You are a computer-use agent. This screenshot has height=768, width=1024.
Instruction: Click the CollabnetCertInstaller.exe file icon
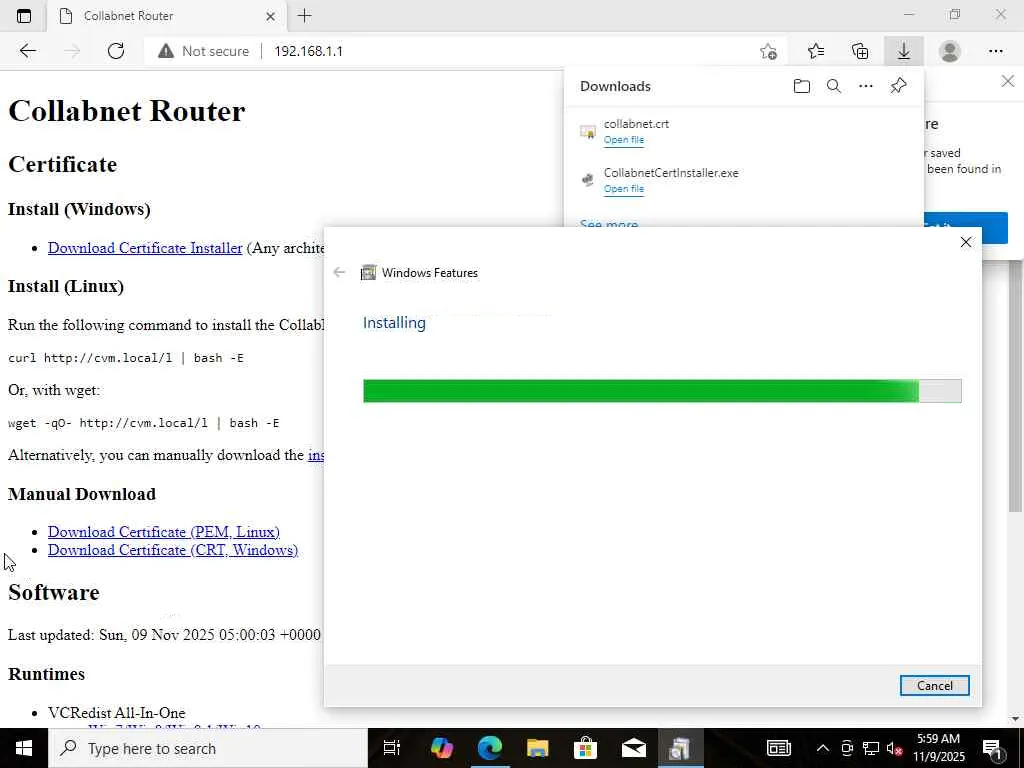tap(588, 180)
